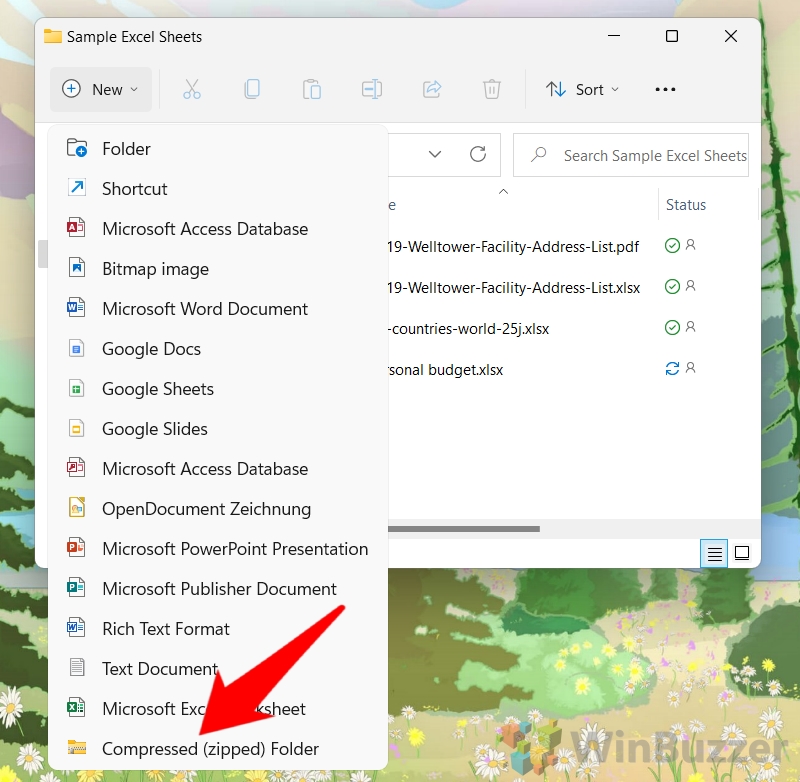Choose Google Slides from the New menu
Screen dimensions: 800x782
click(218, 429)
